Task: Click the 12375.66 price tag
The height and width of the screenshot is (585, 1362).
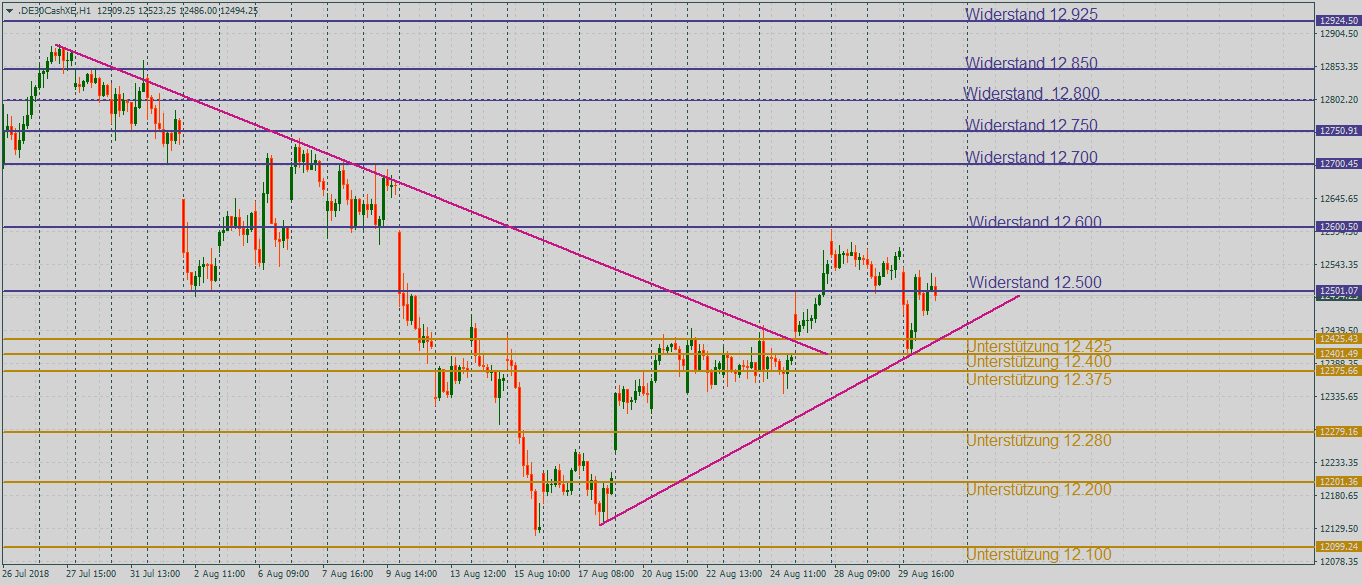Action: pyautogui.click(x=1338, y=371)
